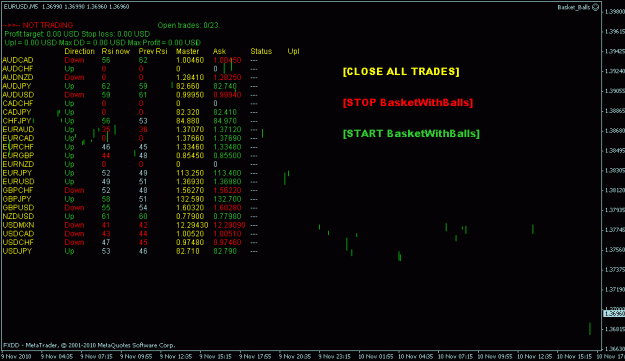
Task: Click START BasketWithBalls
Action: 411,133
